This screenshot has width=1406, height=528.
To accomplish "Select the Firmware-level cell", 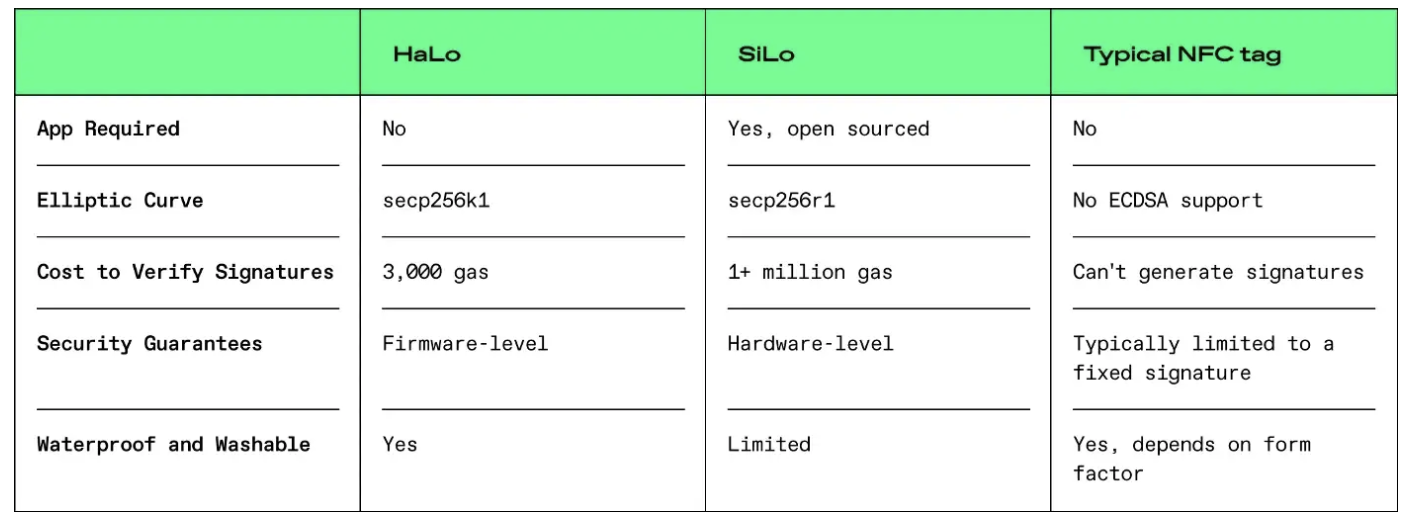I will (x=465, y=344).
